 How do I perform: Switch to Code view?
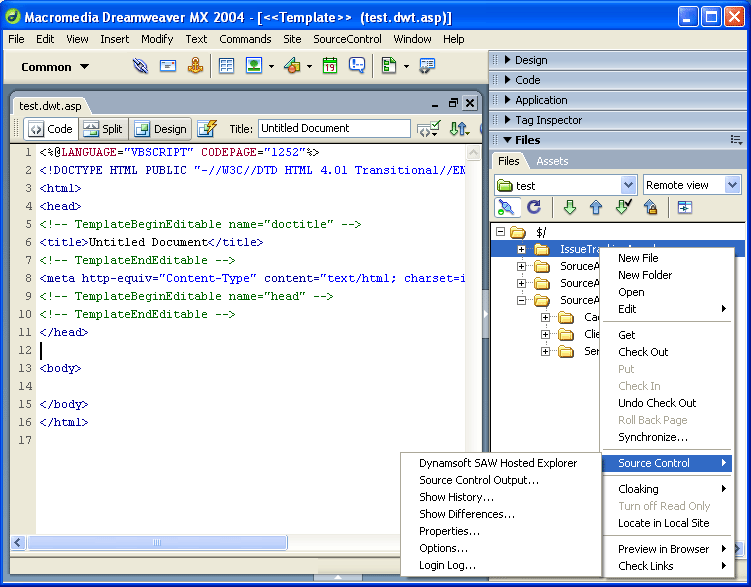point(50,129)
